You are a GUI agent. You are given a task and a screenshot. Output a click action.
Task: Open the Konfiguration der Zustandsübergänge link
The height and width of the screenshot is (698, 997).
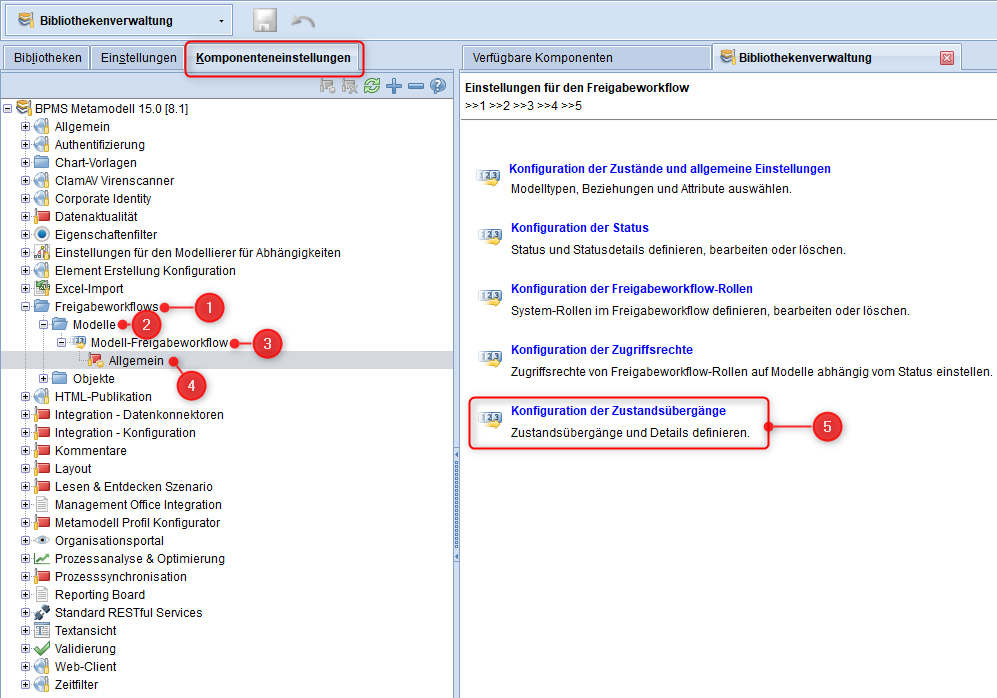[618, 411]
